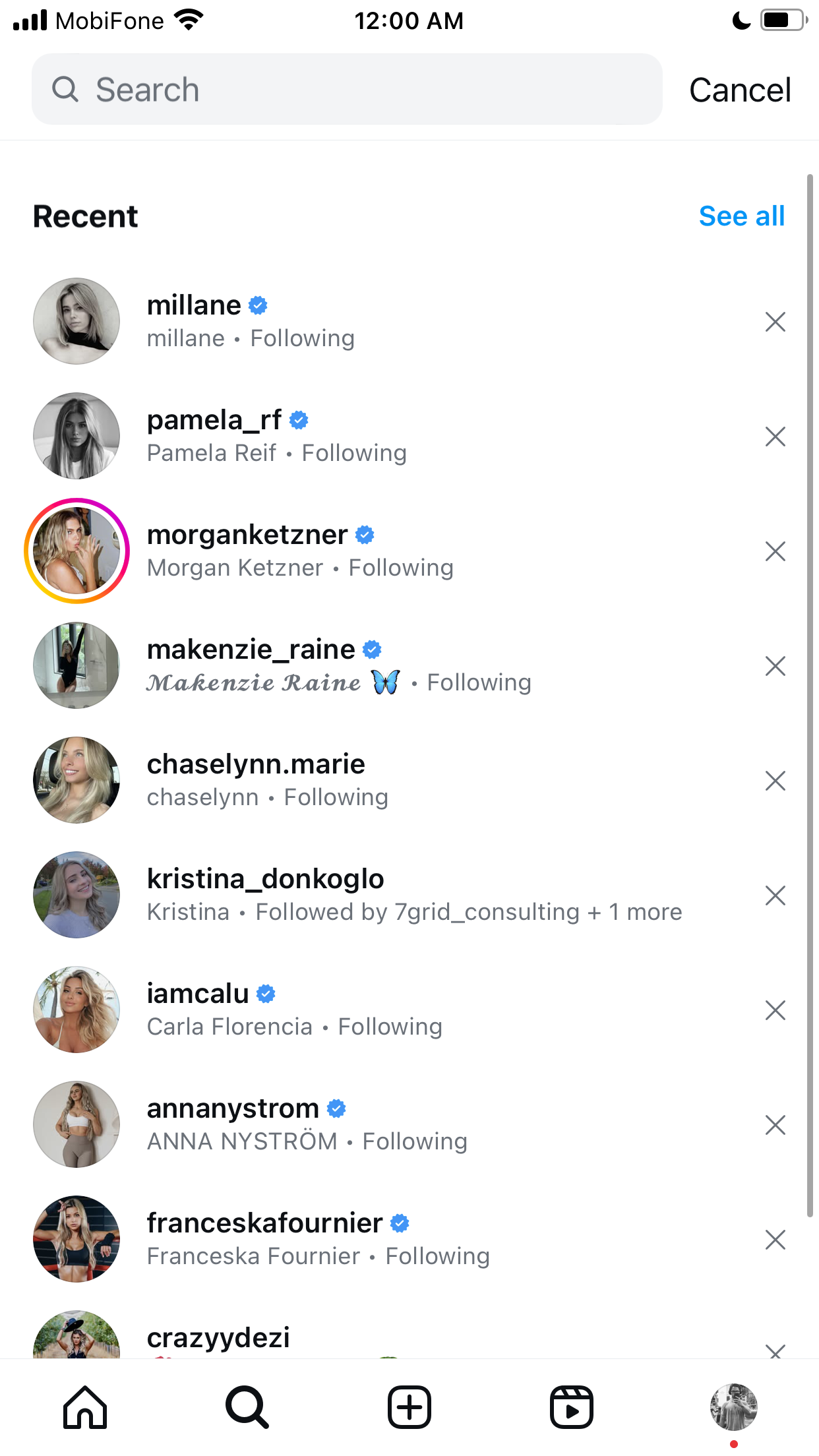Cancel the search

[740, 90]
